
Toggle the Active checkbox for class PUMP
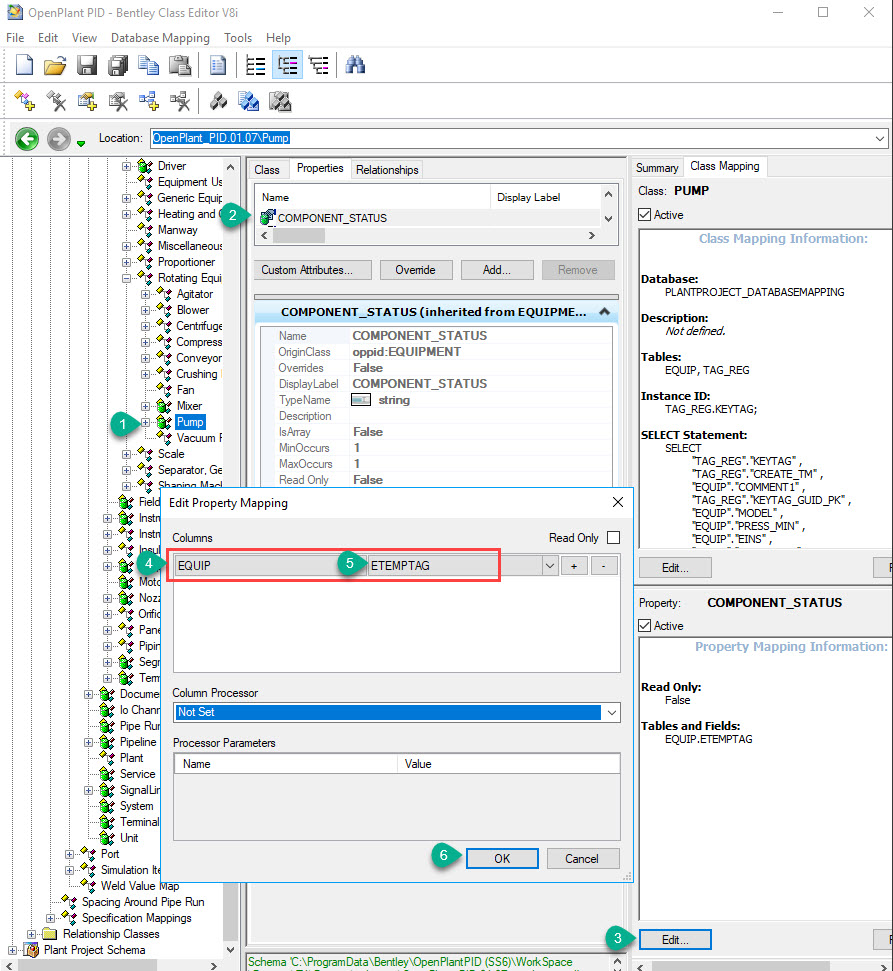(x=645, y=215)
